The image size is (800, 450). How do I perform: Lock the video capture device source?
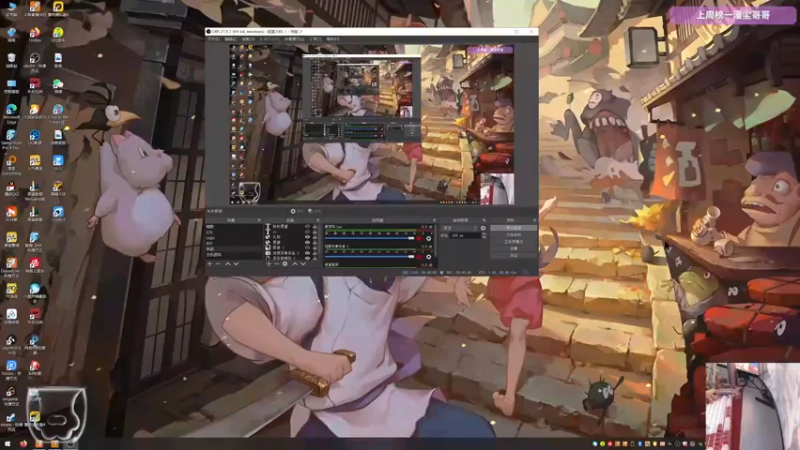click(315, 253)
